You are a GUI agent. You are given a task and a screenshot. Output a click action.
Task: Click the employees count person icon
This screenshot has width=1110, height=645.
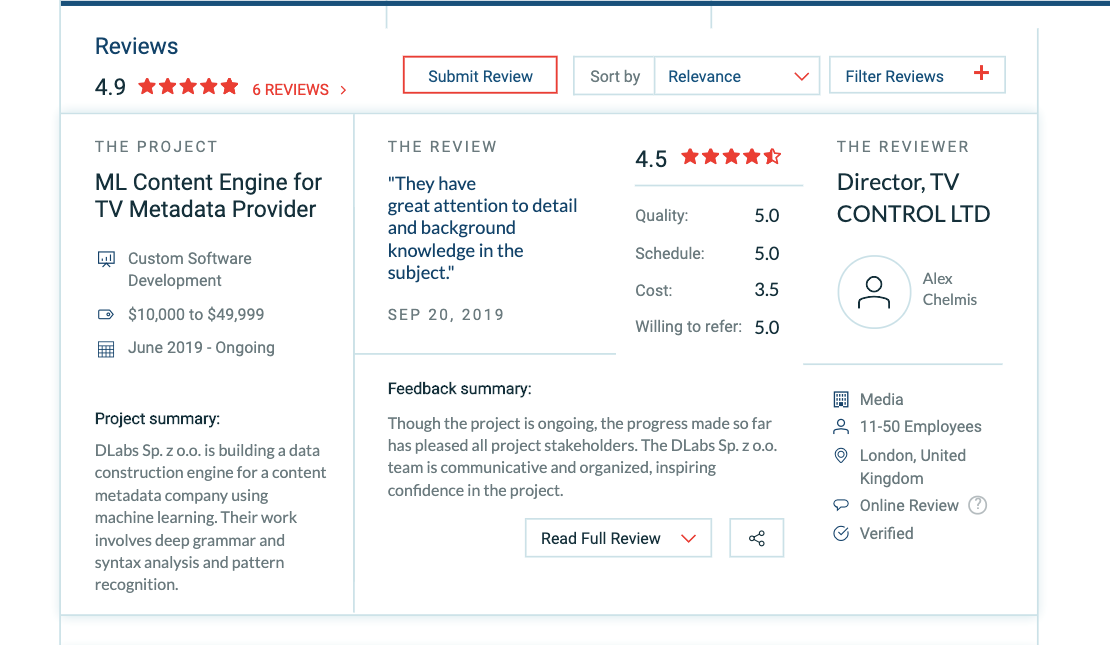click(841, 427)
